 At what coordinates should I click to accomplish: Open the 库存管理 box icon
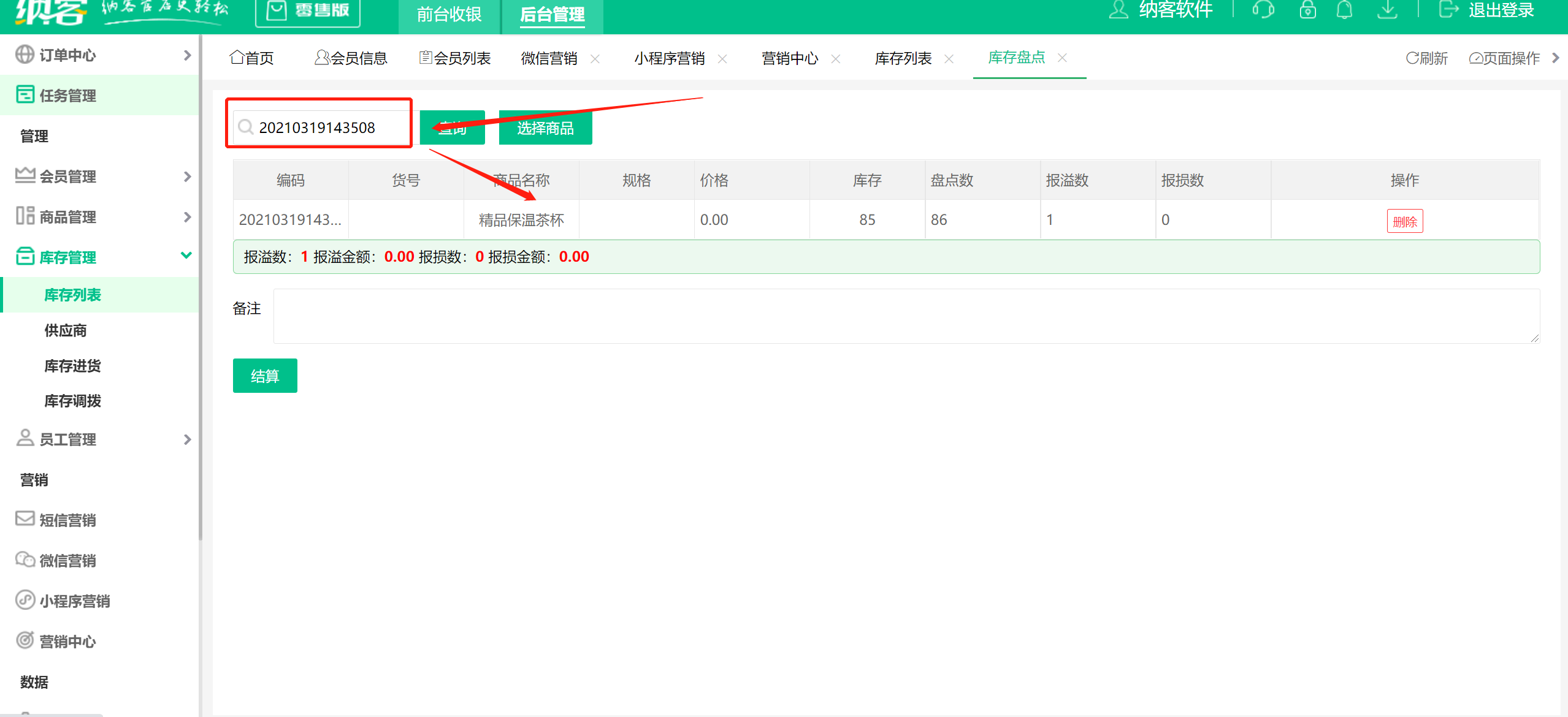25,256
